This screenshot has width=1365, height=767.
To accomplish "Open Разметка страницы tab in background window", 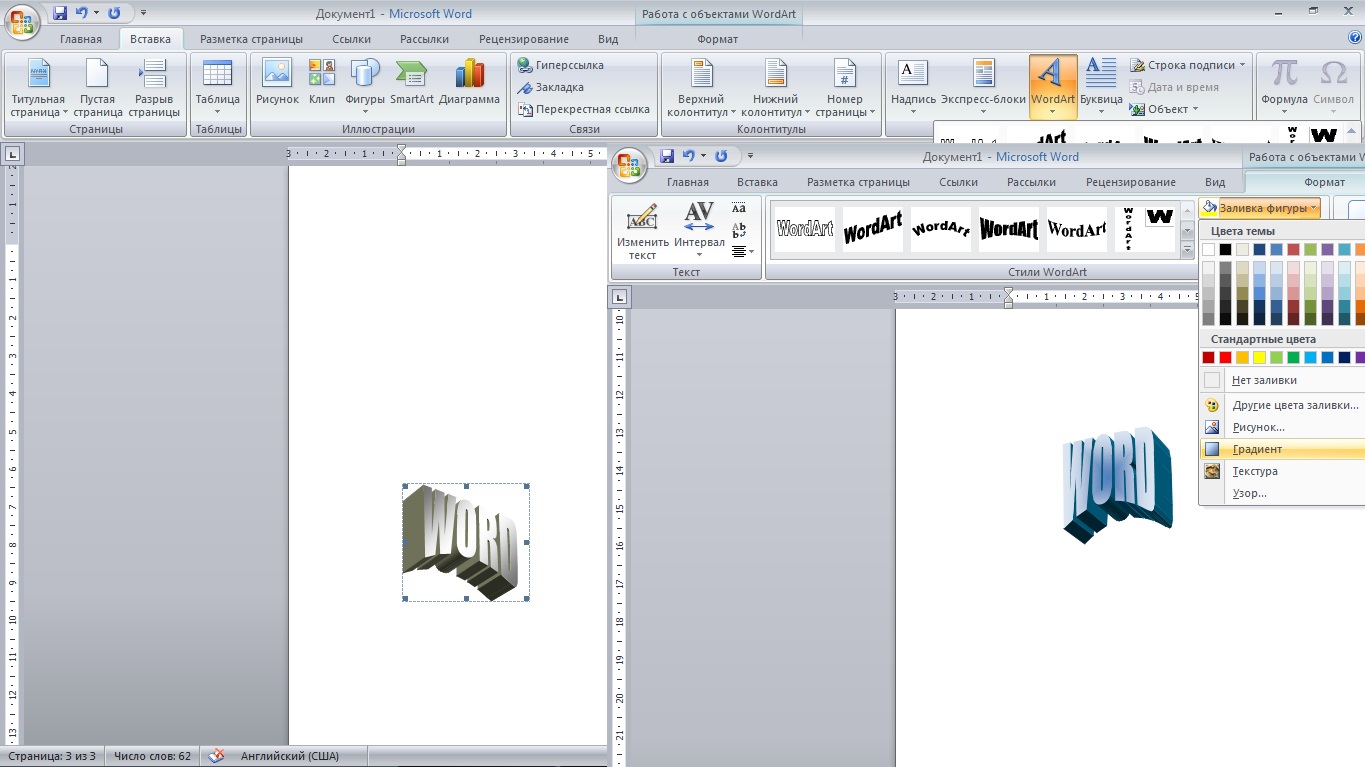I will point(251,39).
